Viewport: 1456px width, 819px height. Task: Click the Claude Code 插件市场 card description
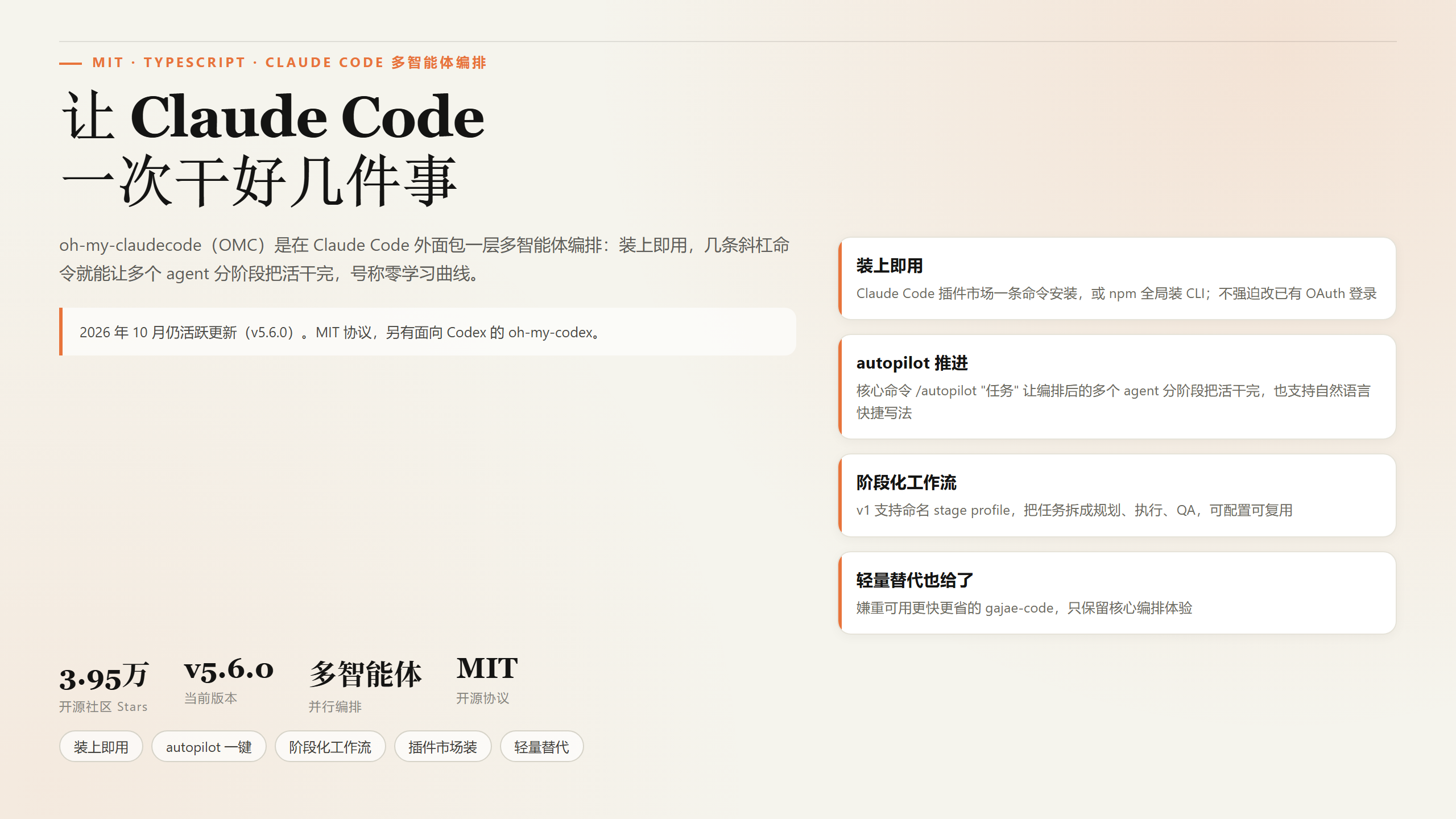[1116, 293]
